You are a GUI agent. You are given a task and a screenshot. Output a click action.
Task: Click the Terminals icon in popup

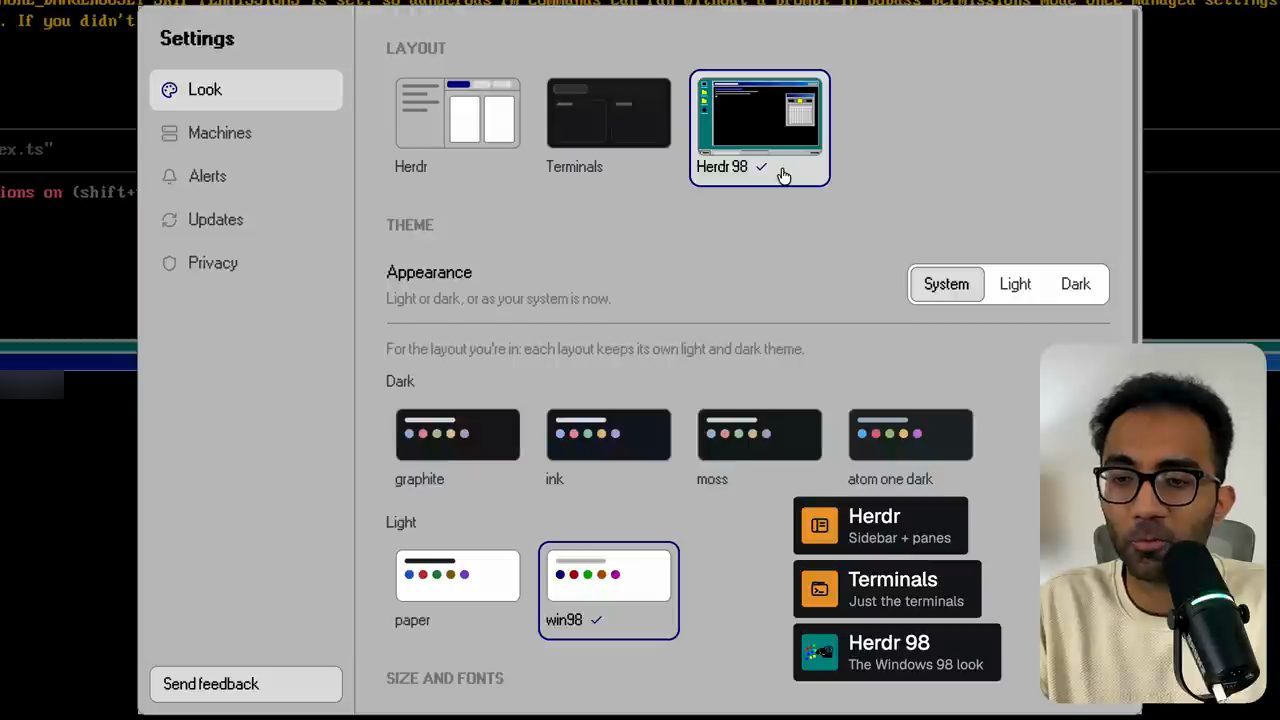pos(820,589)
